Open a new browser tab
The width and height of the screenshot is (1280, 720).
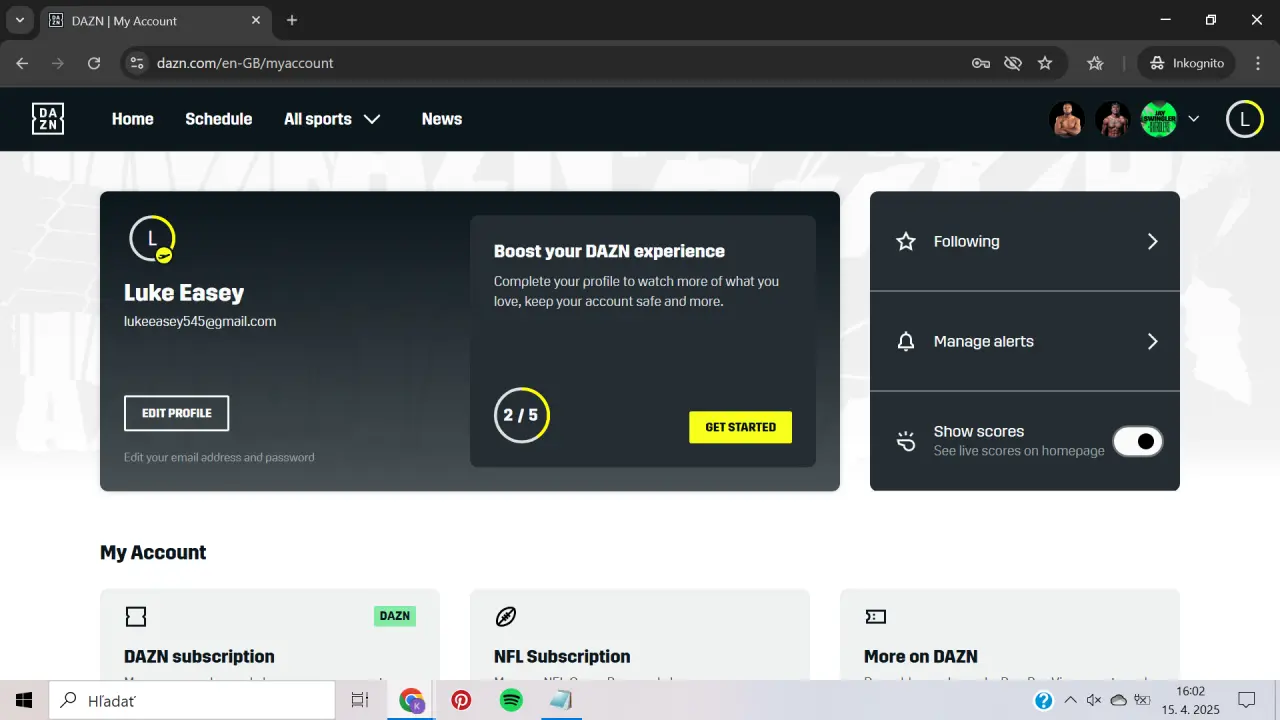pos(292,20)
